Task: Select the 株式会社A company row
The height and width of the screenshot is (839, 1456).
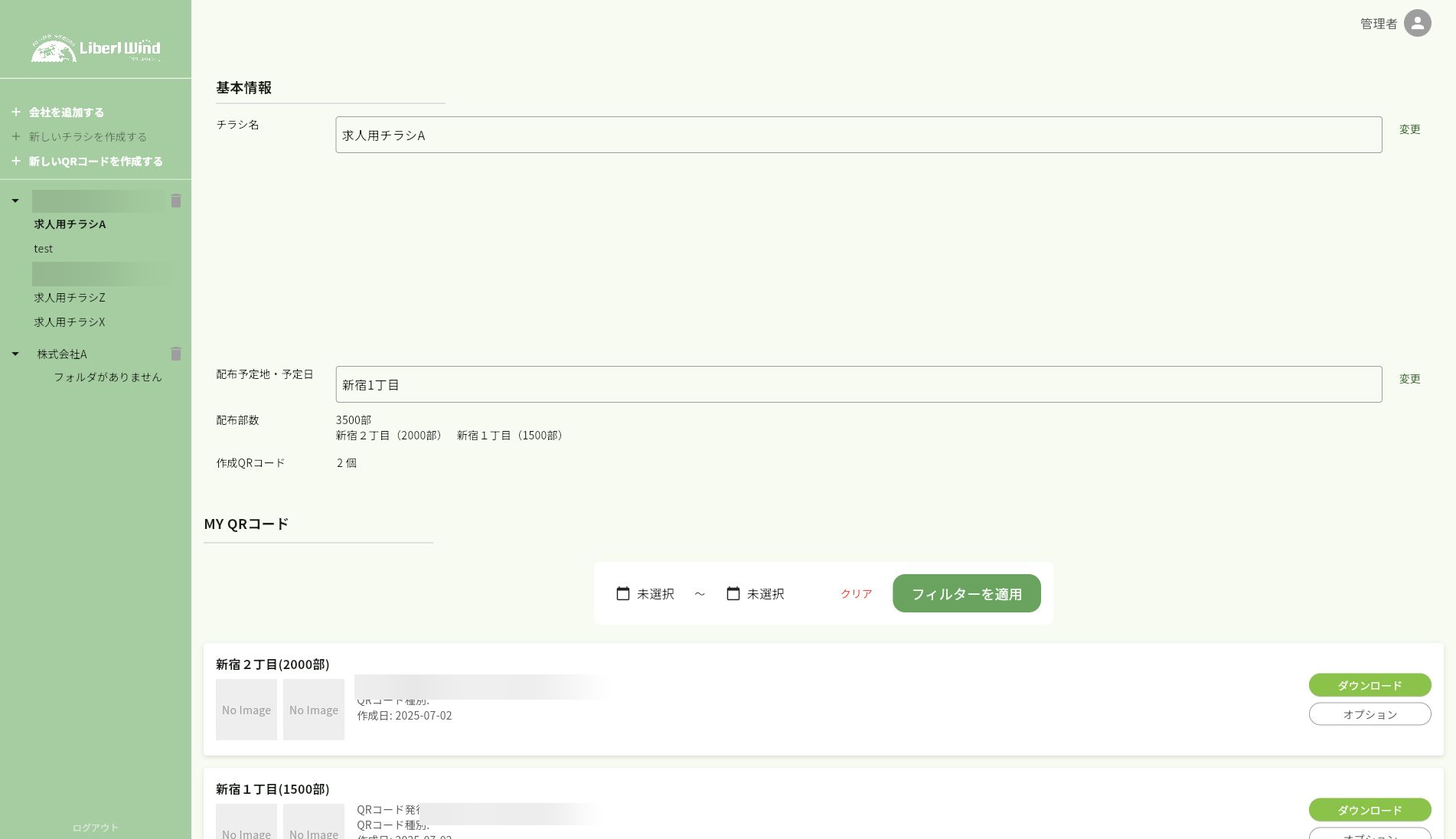Action: point(62,354)
